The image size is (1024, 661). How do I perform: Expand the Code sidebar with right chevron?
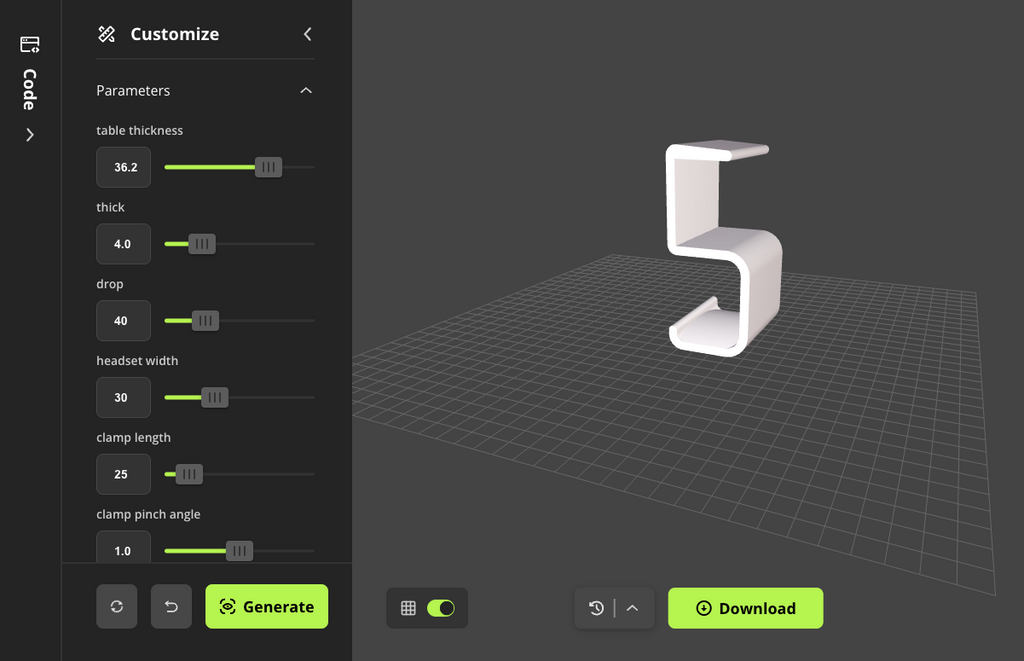pyautogui.click(x=29, y=135)
